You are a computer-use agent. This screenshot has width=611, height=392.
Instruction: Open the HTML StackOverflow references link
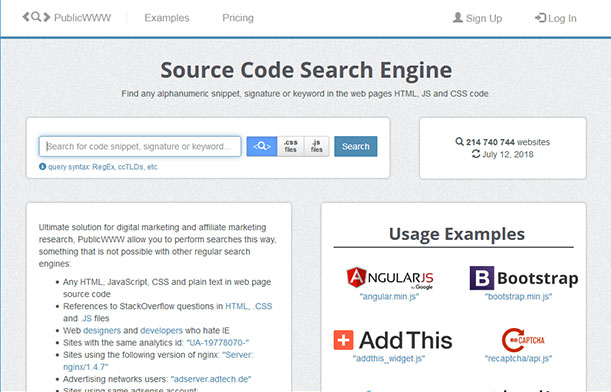pos(237,306)
